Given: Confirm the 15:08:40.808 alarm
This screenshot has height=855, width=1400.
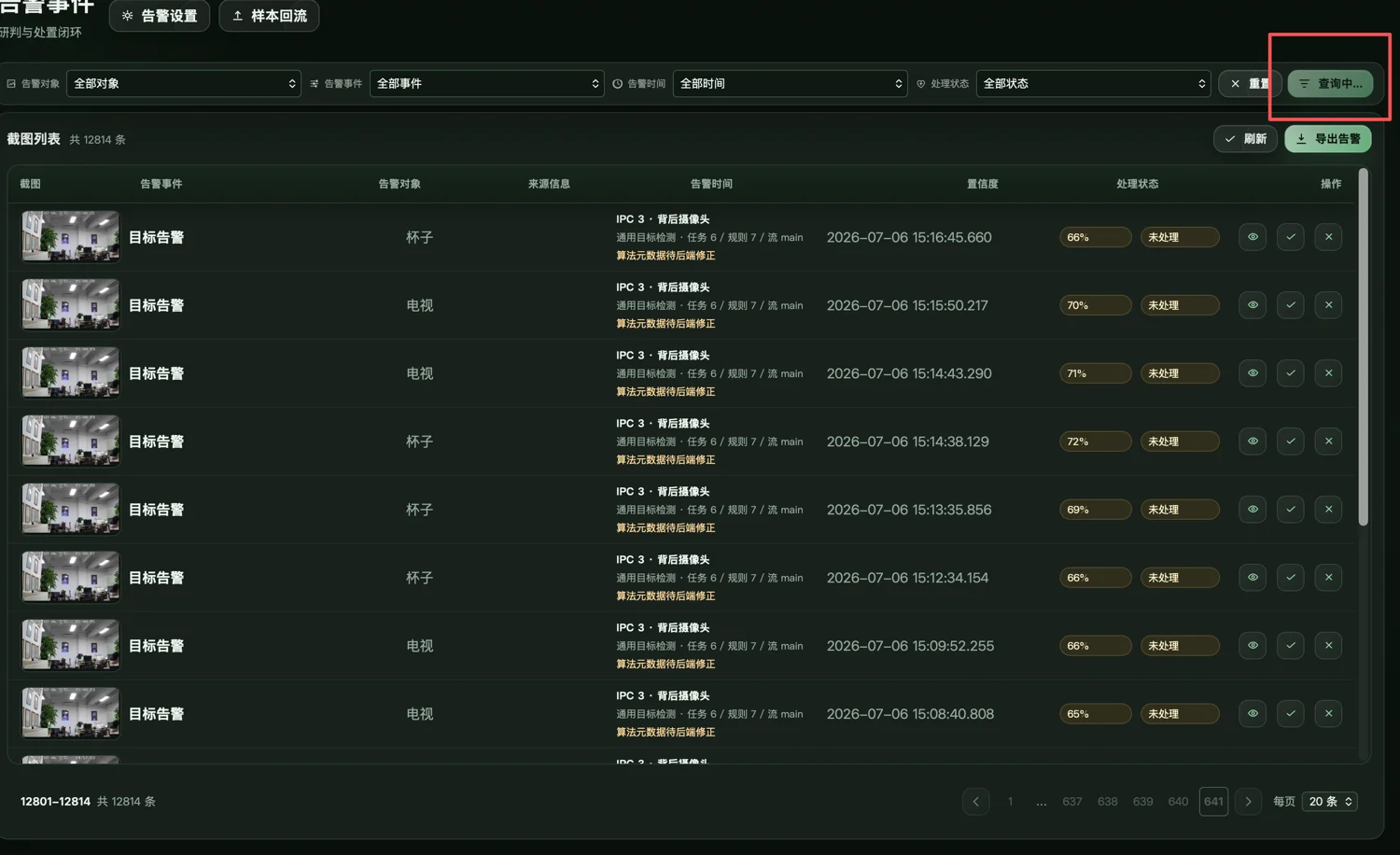Looking at the screenshot, I should click(1291, 714).
